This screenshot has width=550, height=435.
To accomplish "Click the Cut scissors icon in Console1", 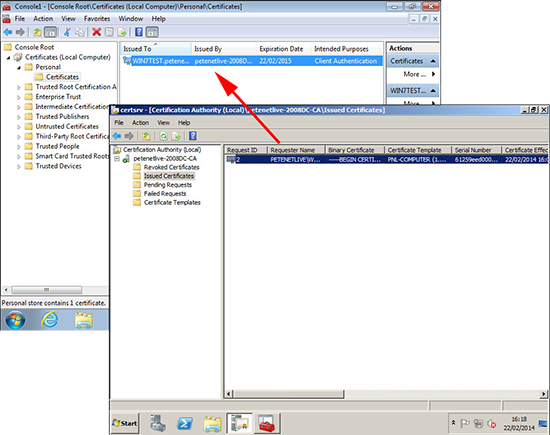I will click(x=67, y=32).
